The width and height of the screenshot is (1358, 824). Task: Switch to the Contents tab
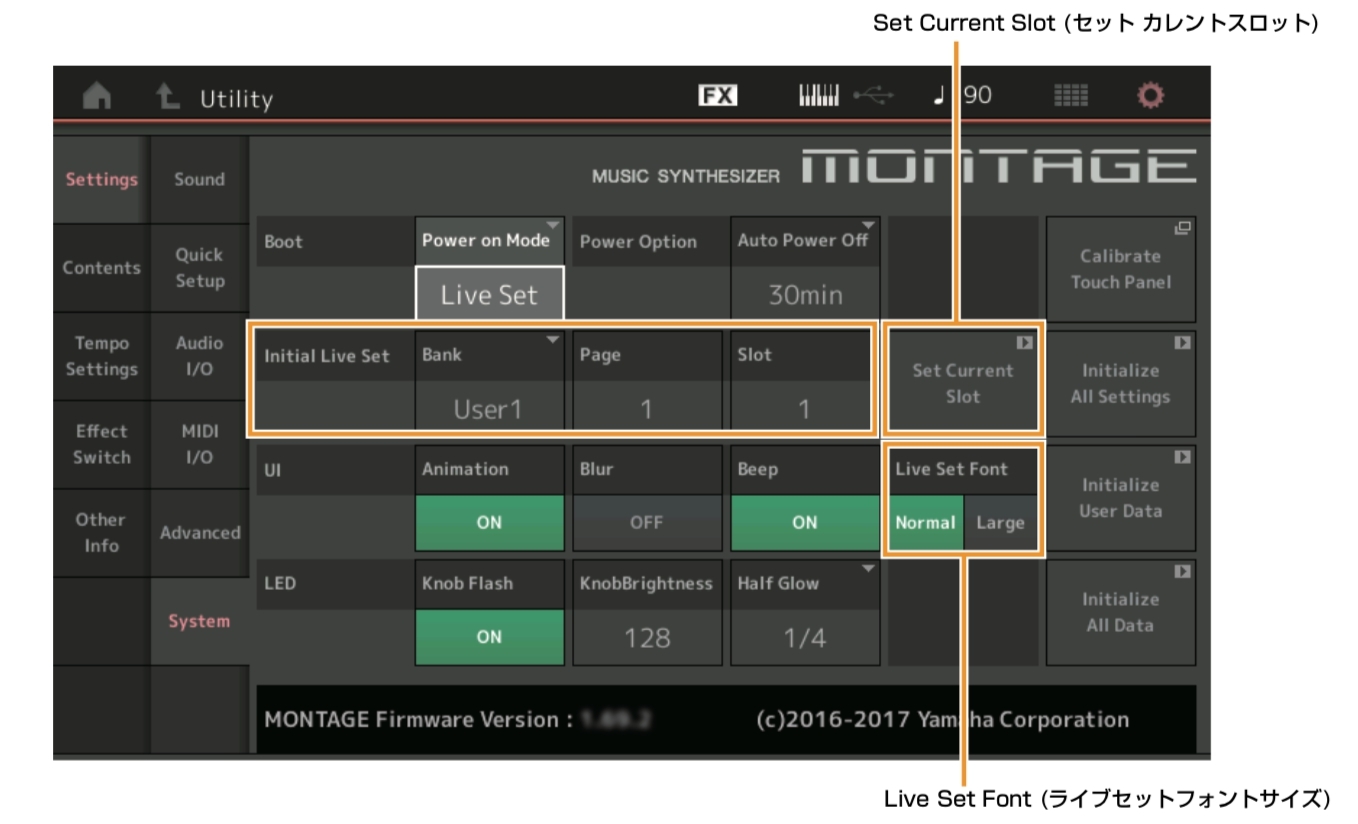(101, 268)
